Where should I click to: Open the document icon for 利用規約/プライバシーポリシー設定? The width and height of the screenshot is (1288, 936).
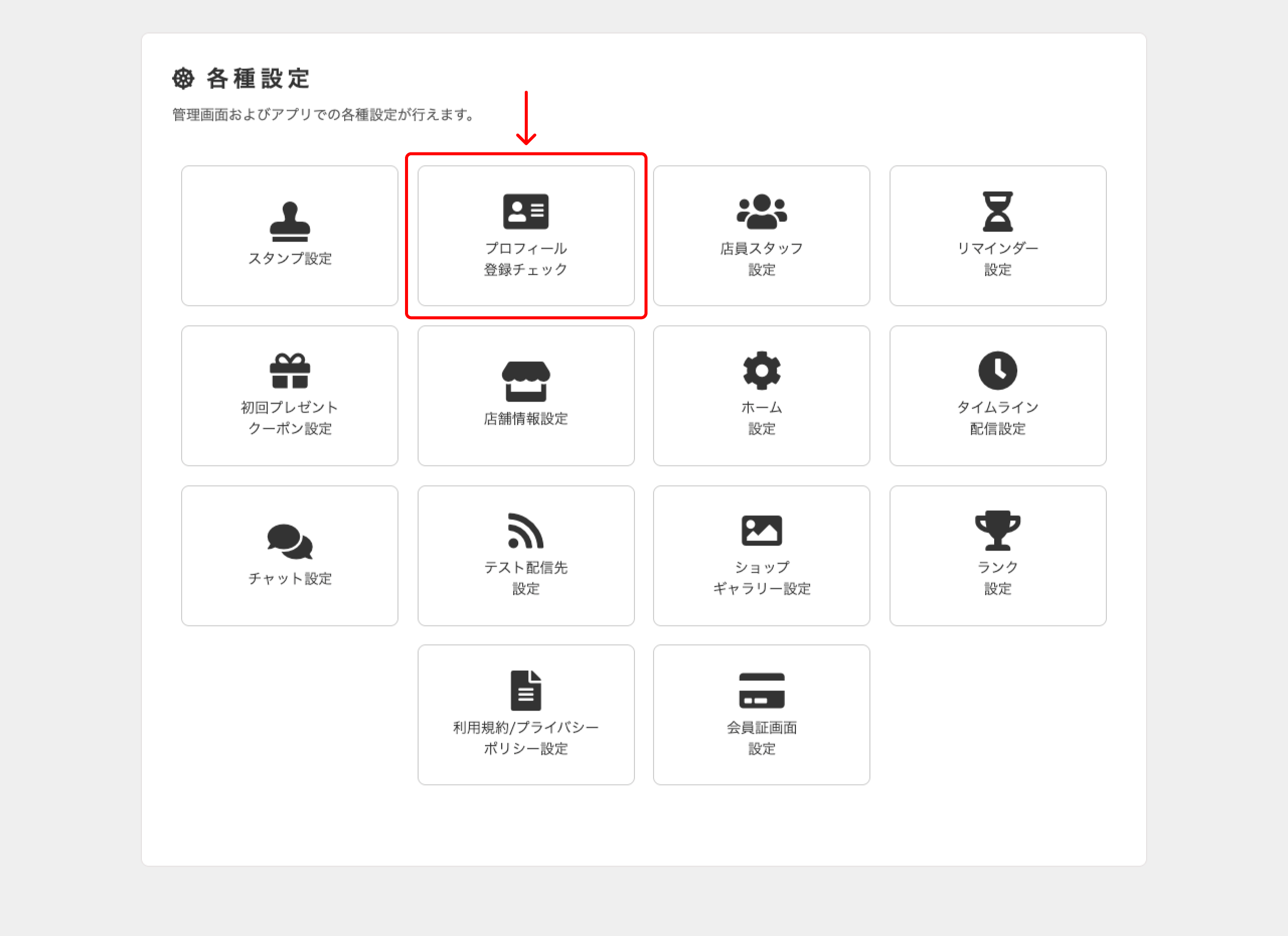[526, 690]
